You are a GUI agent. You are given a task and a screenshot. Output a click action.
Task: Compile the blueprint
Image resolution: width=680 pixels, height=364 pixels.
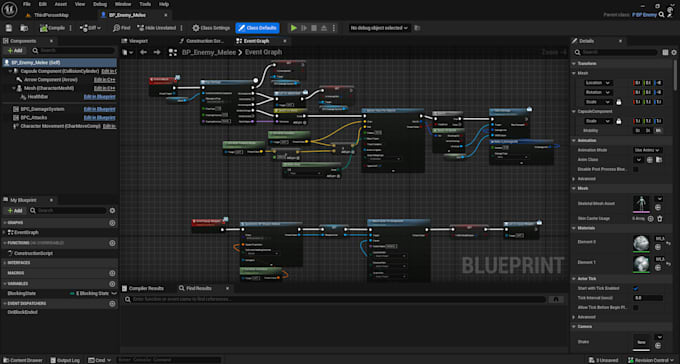[52, 28]
